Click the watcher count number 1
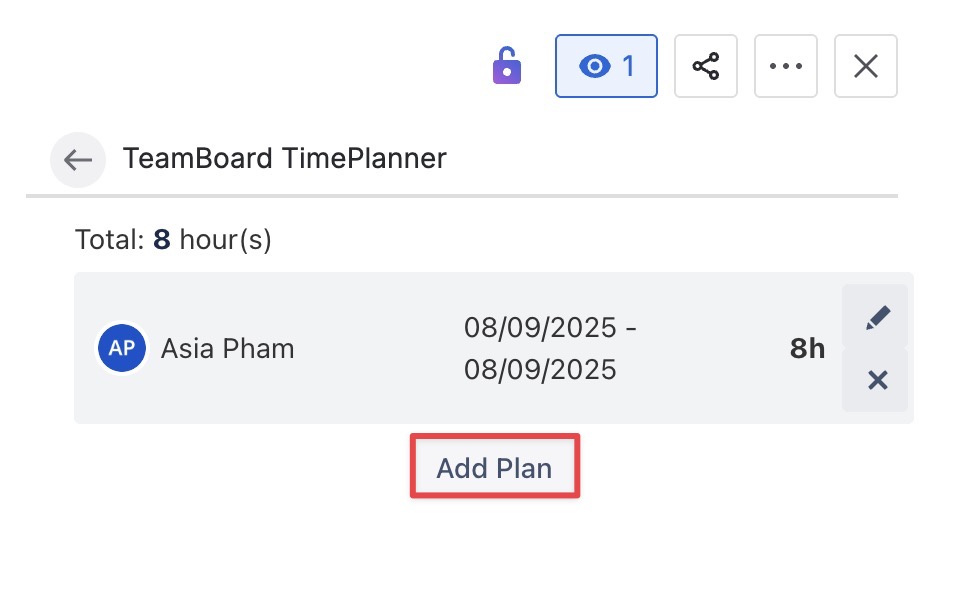Screen dimensions: 956x600 pyautogui.click(x=629, y=66)
